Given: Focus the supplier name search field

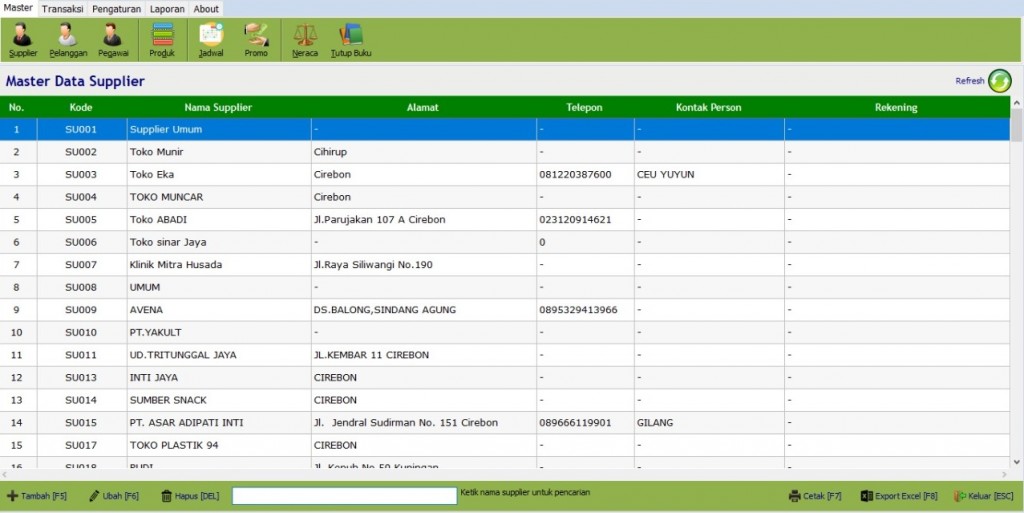Looking at the screenshot, I should [345, 496].
